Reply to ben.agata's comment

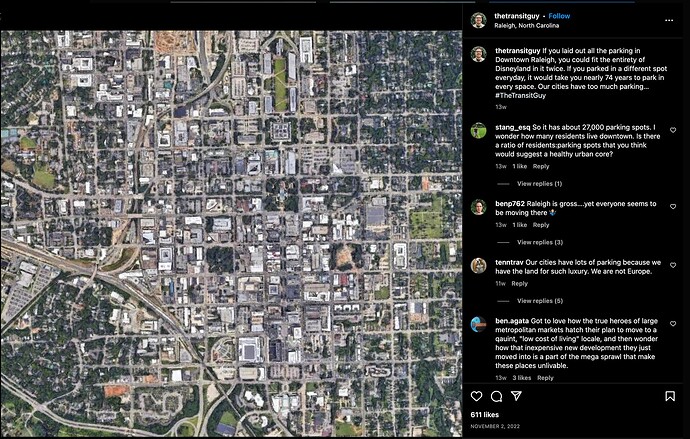545,378
